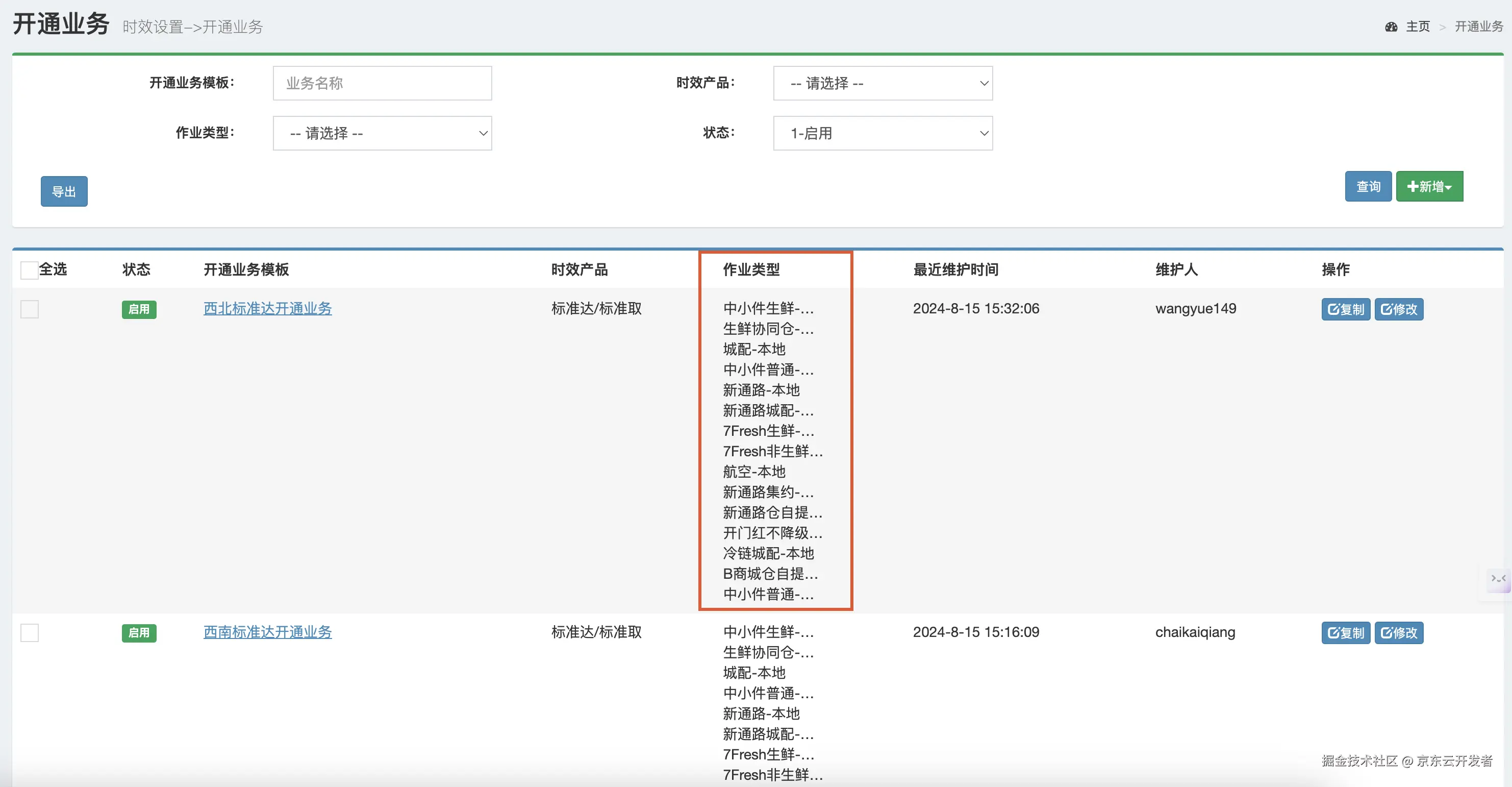Open the 新增 dropdown button
The width and height of the screenshot is (1512, 787).
1429,186
